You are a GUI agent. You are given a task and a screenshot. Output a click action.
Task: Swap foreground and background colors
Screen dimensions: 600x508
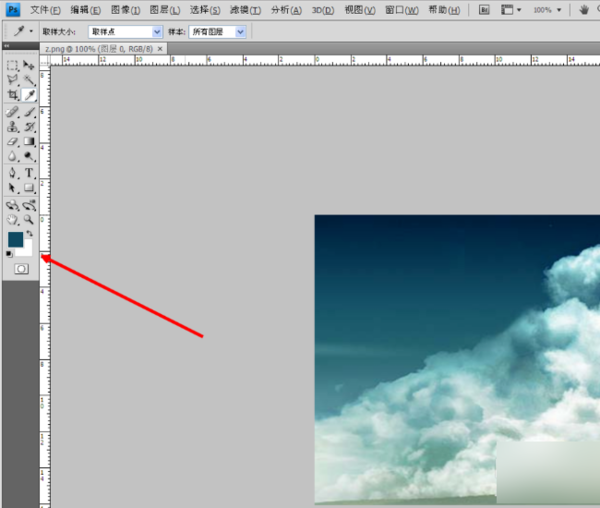[x=29, y=234]
